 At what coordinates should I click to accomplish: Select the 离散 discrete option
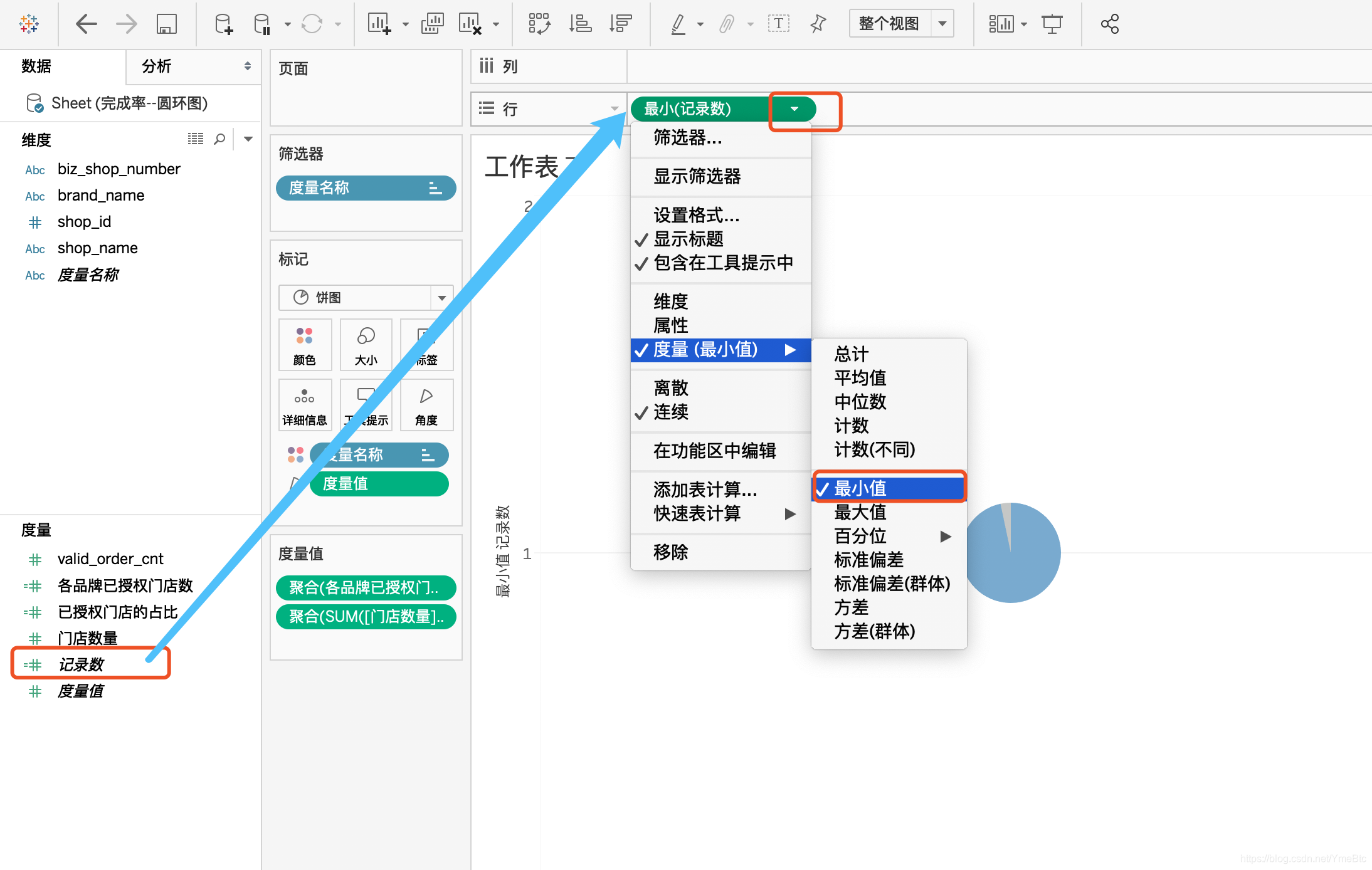pyautogui.click(x=720, y=388)
